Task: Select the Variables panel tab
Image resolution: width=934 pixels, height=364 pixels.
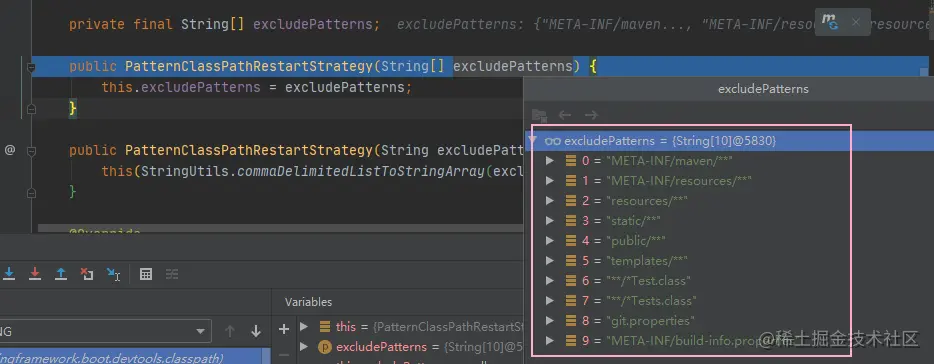Action: tap(308, 302)
